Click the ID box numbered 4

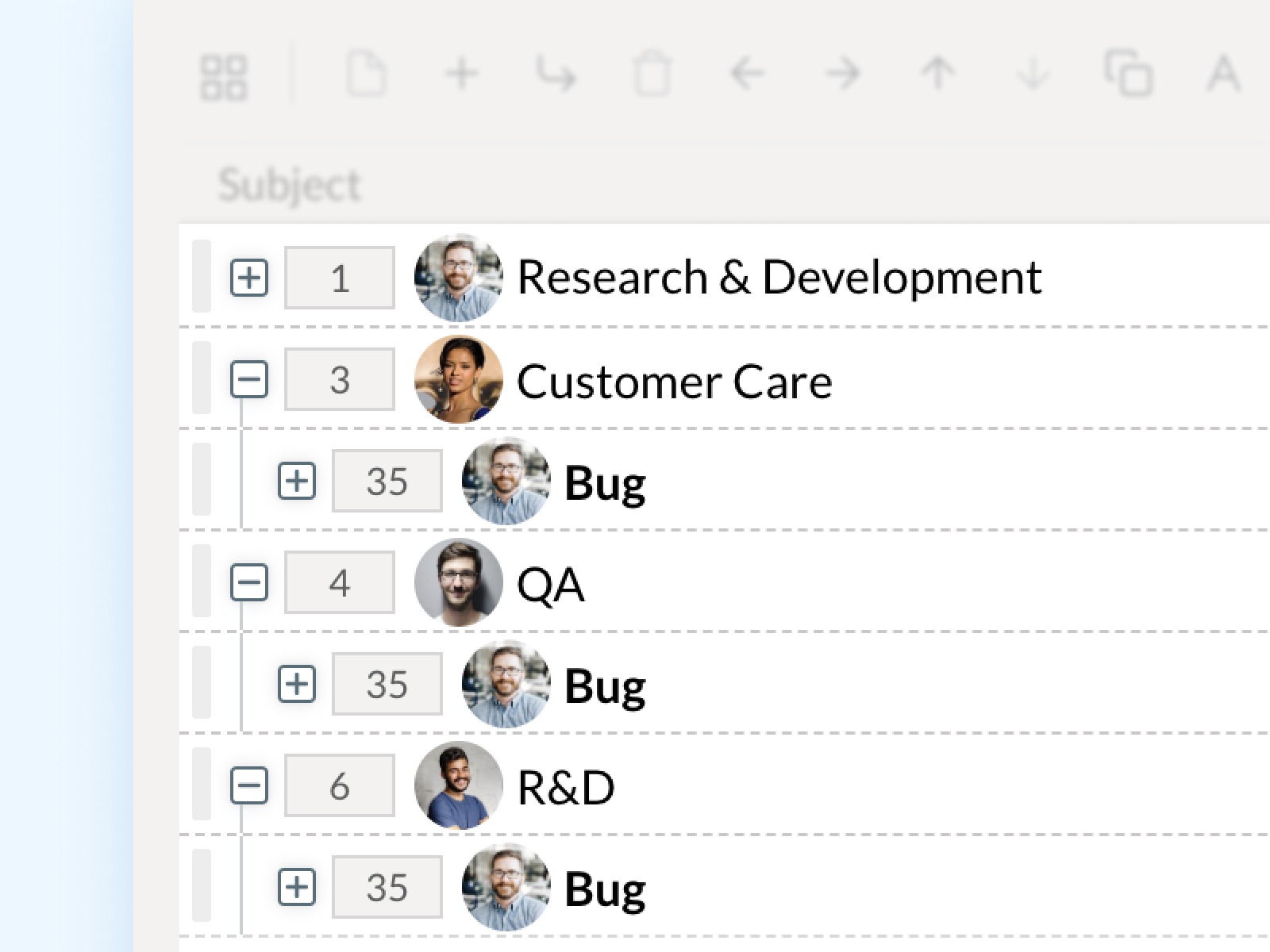tap(340, 583)
